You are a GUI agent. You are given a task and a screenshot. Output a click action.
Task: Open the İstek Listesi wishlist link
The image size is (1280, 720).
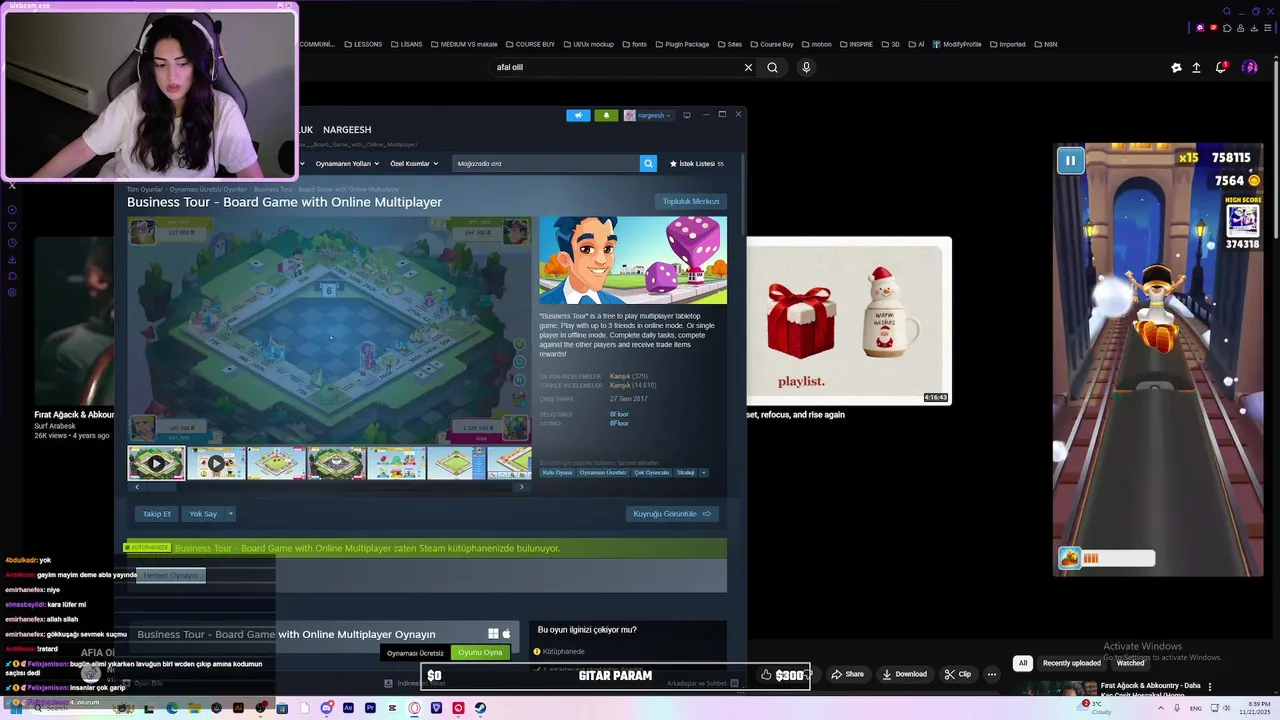point(696,163)
